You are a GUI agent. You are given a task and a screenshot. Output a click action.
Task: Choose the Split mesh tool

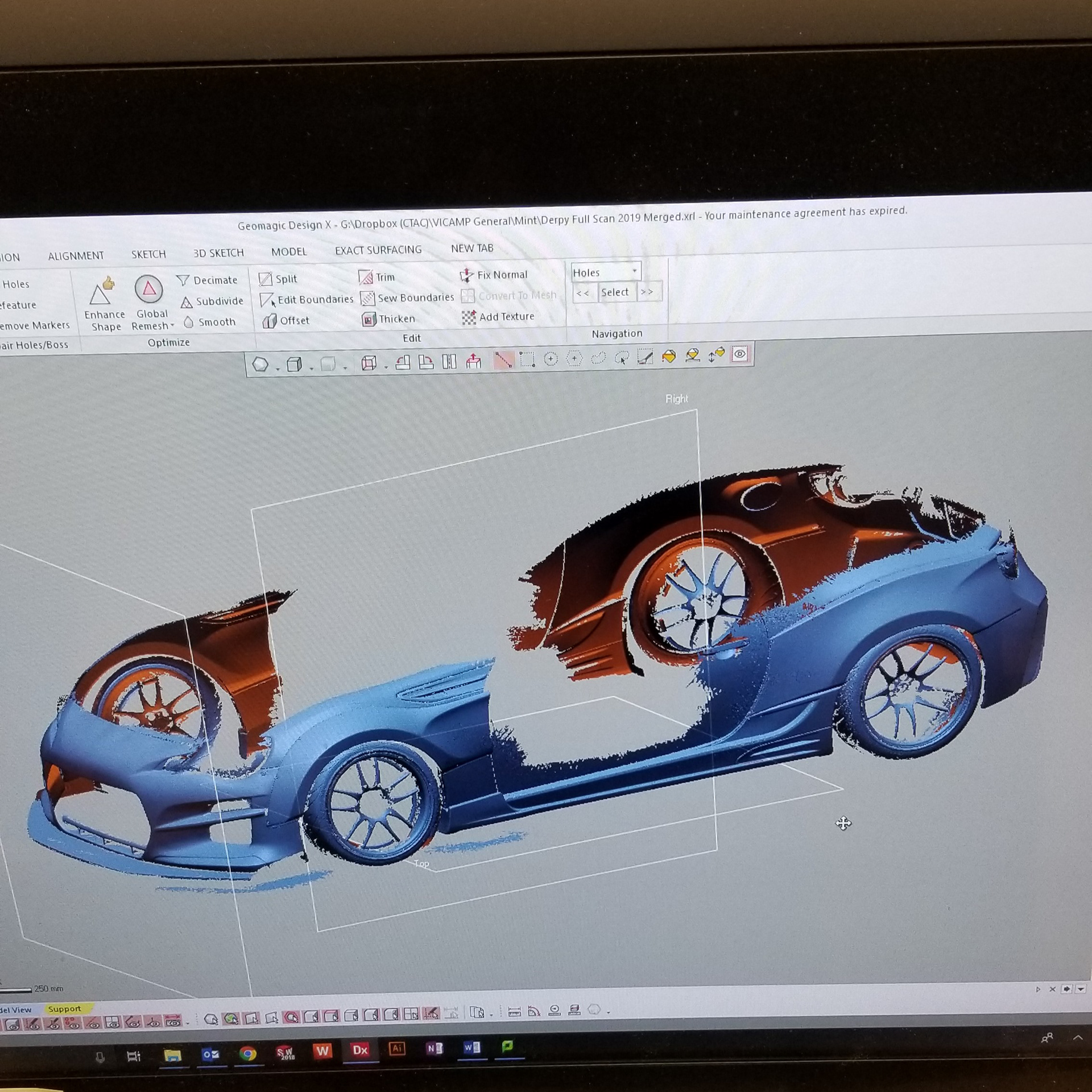coord(278,279)
